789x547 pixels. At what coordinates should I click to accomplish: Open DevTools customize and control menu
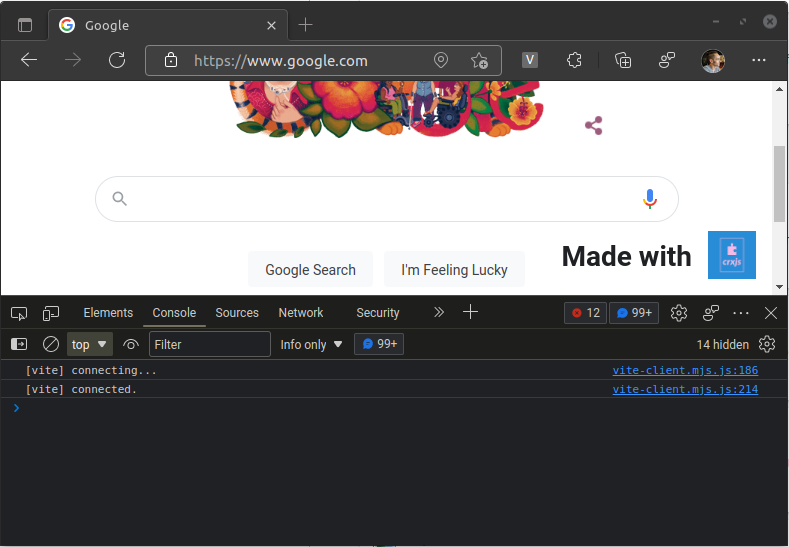pyautogui.click(x=741, y=313)
